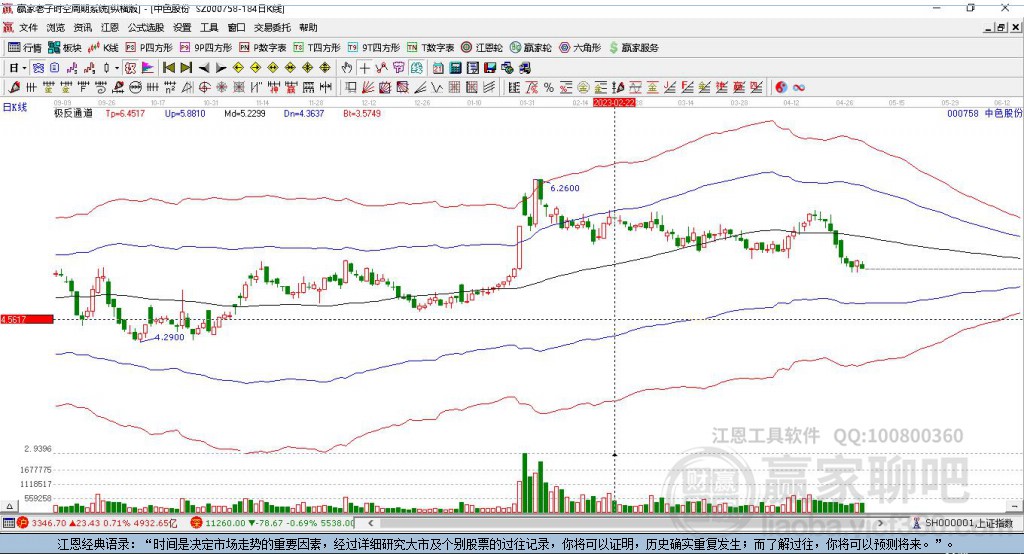Click the red 4.5617 price tag
The height and width of the screenshot is (554, 1024).
[27, 319]
